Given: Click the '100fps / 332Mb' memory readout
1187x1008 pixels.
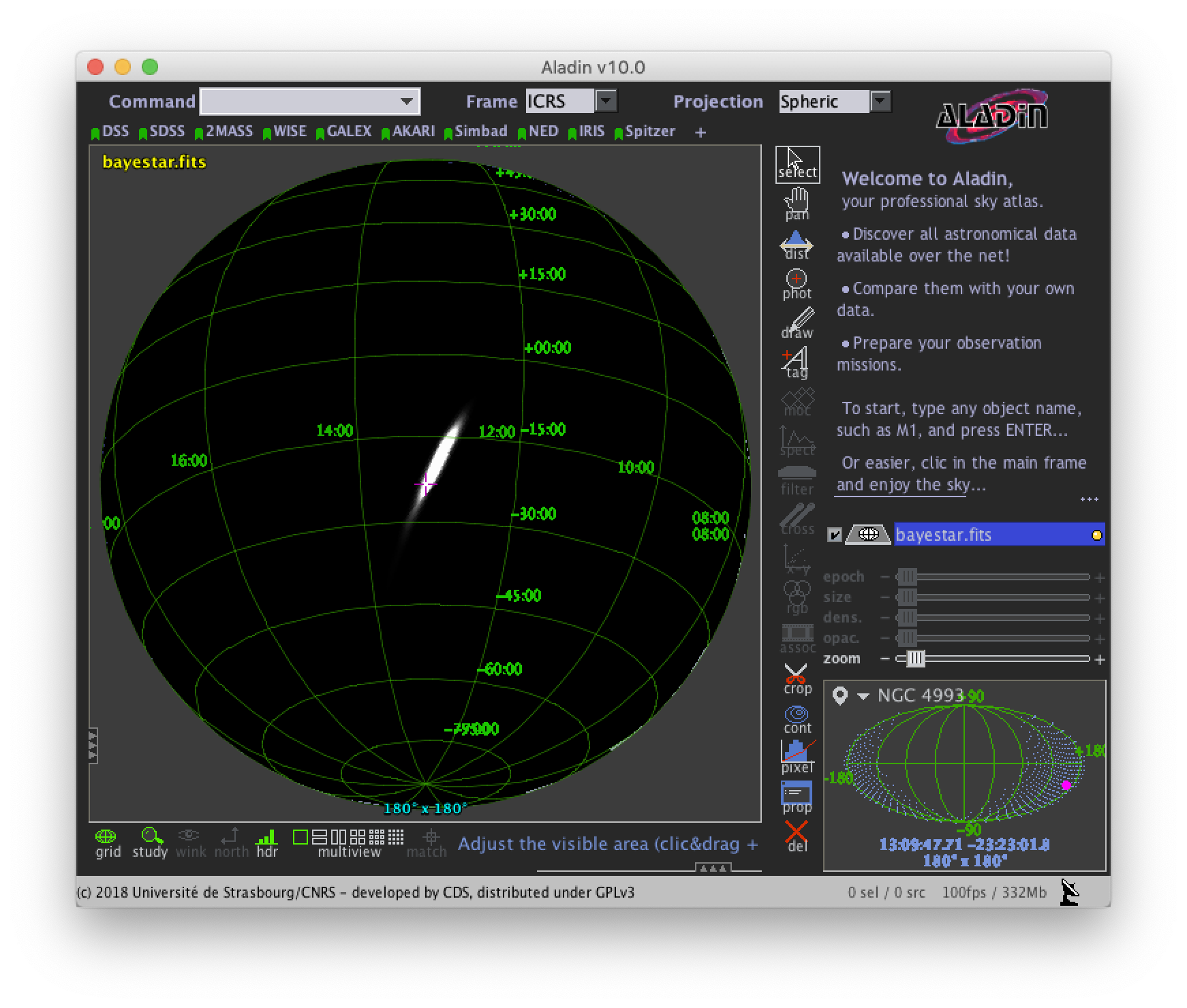Looking at the screenshot, I should click(x=994, y=892).
